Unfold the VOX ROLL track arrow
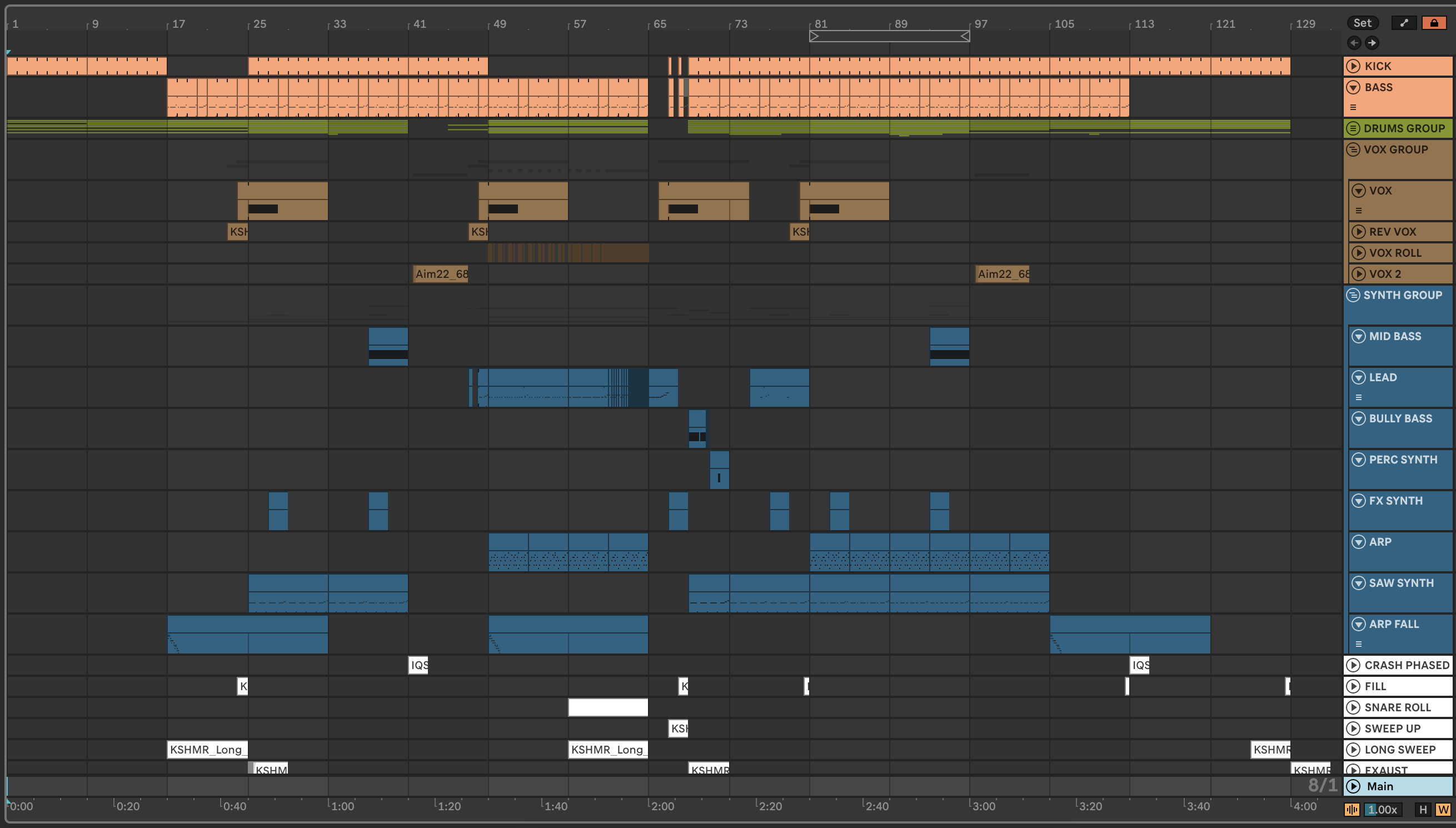Viewport: 1456px width, 828px height. coord(1359,252)
